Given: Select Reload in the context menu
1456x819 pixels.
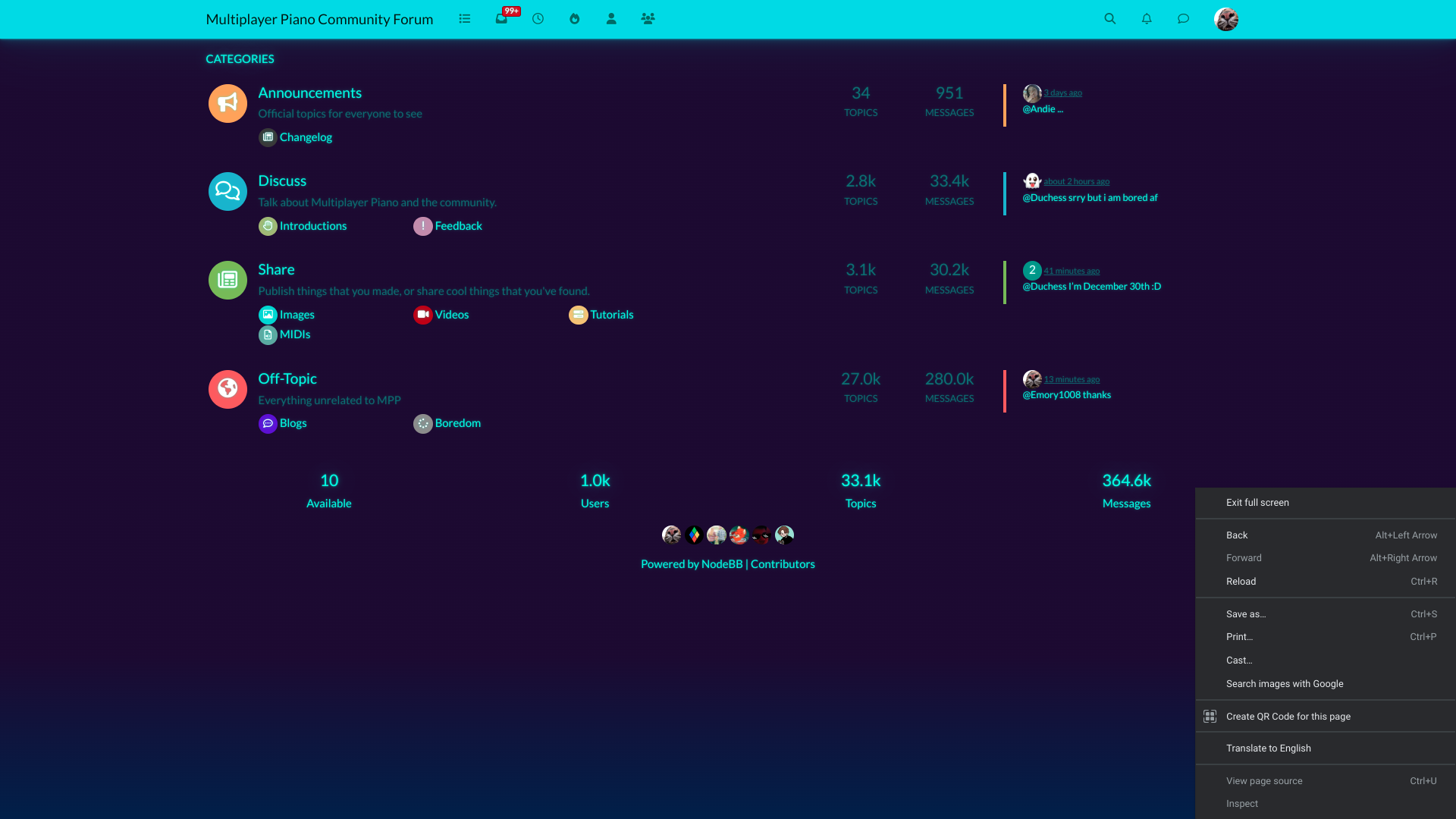Looking at the screenshot, I should point(1241,582).
